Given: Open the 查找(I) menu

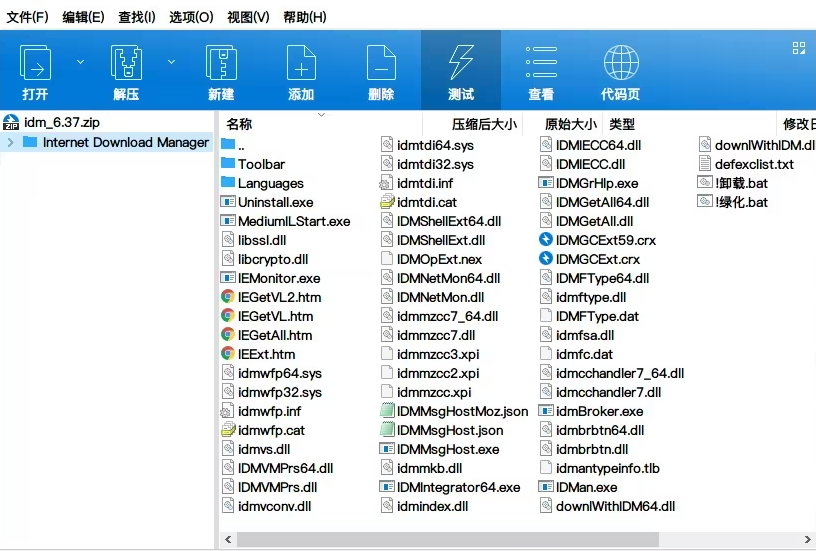Looking at the screenshot, I should coord(137,17).
